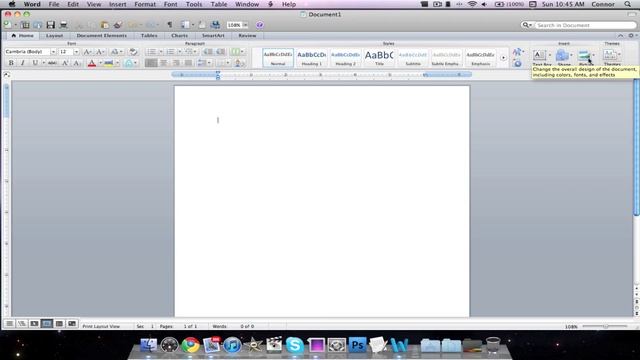The width and height of the screenshot is (640, 360).
Task: Click the Paste clipboard icon in toolbar
Action: pyautogui.click(x=105, y=25)
